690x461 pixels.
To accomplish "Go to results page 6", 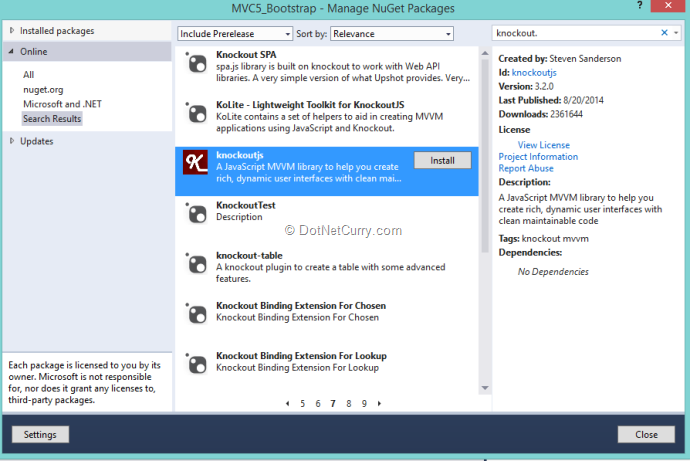I will coord(318,403).
